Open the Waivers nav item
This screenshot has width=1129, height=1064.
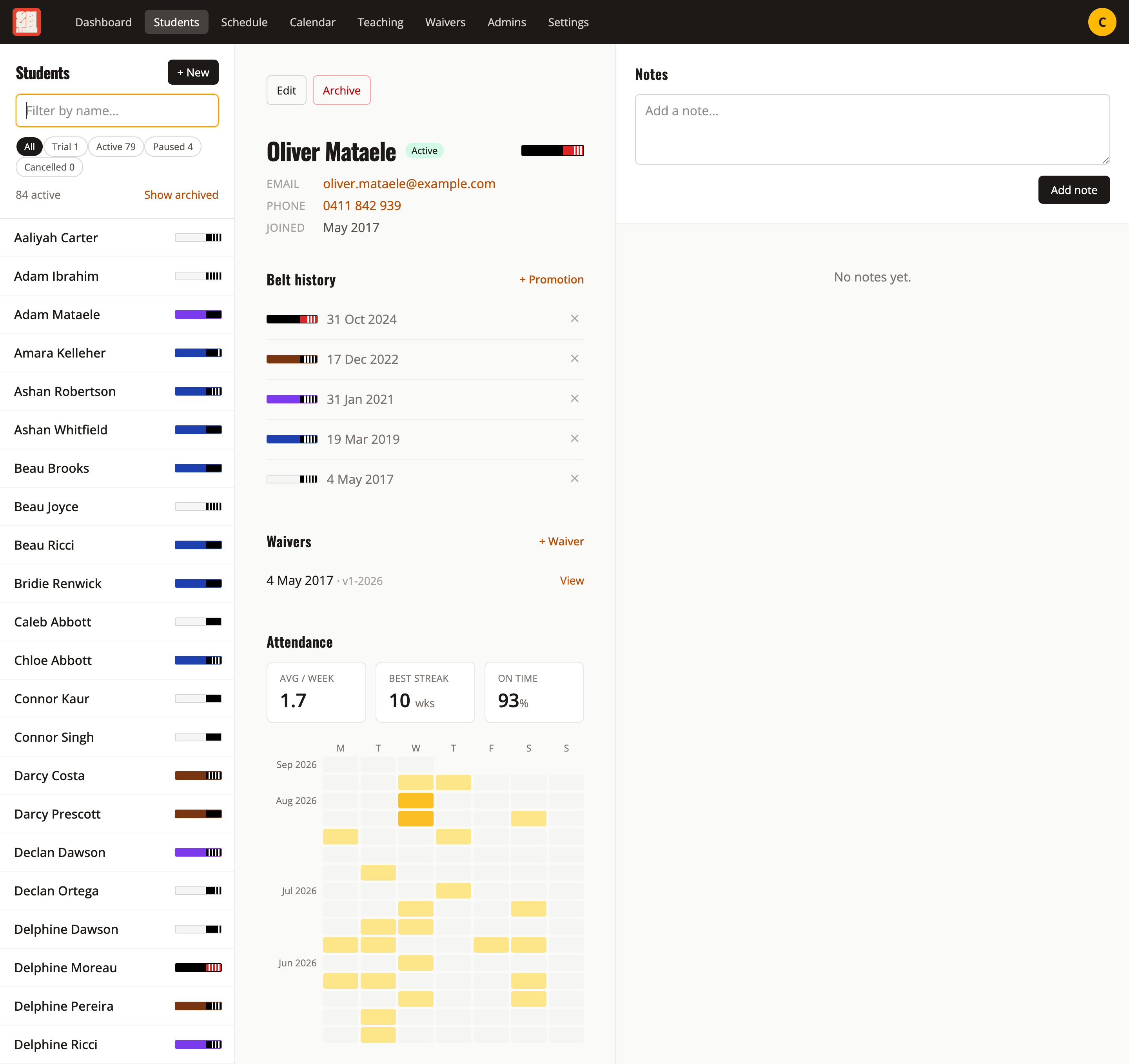[445, 22]
